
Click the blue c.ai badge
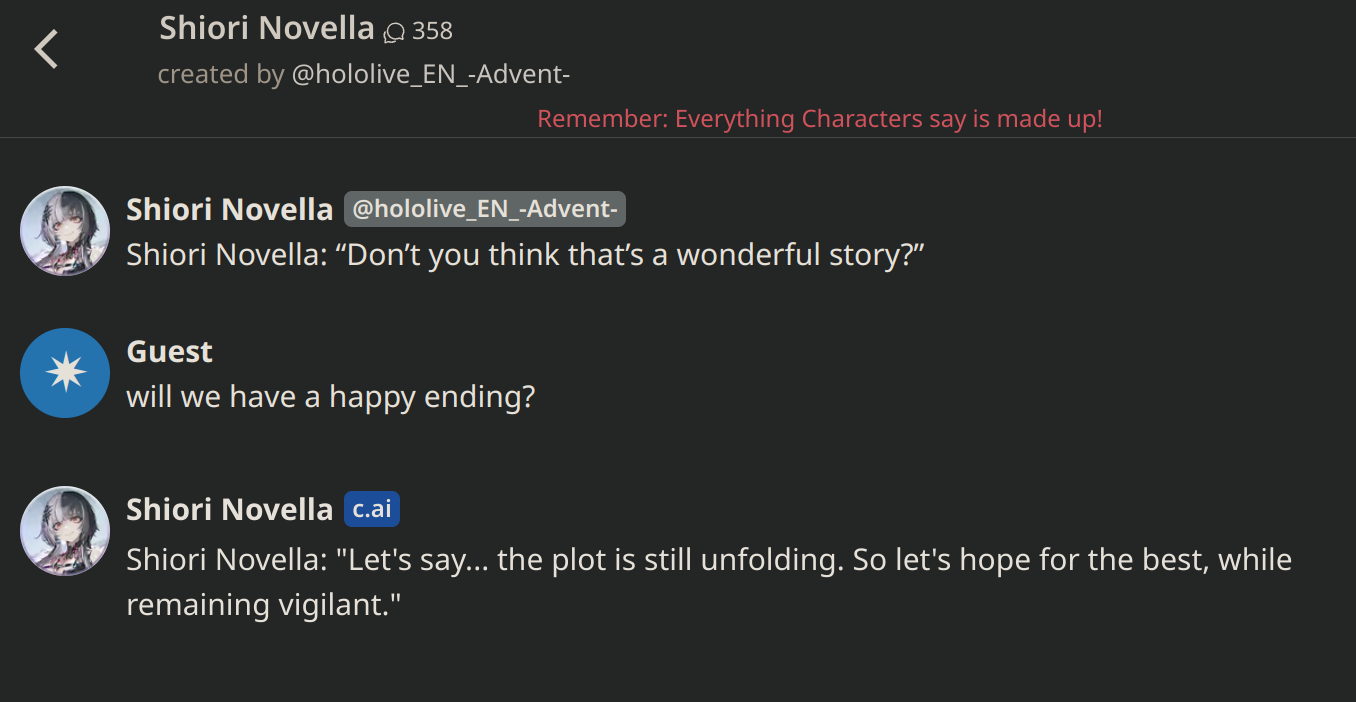372,509
